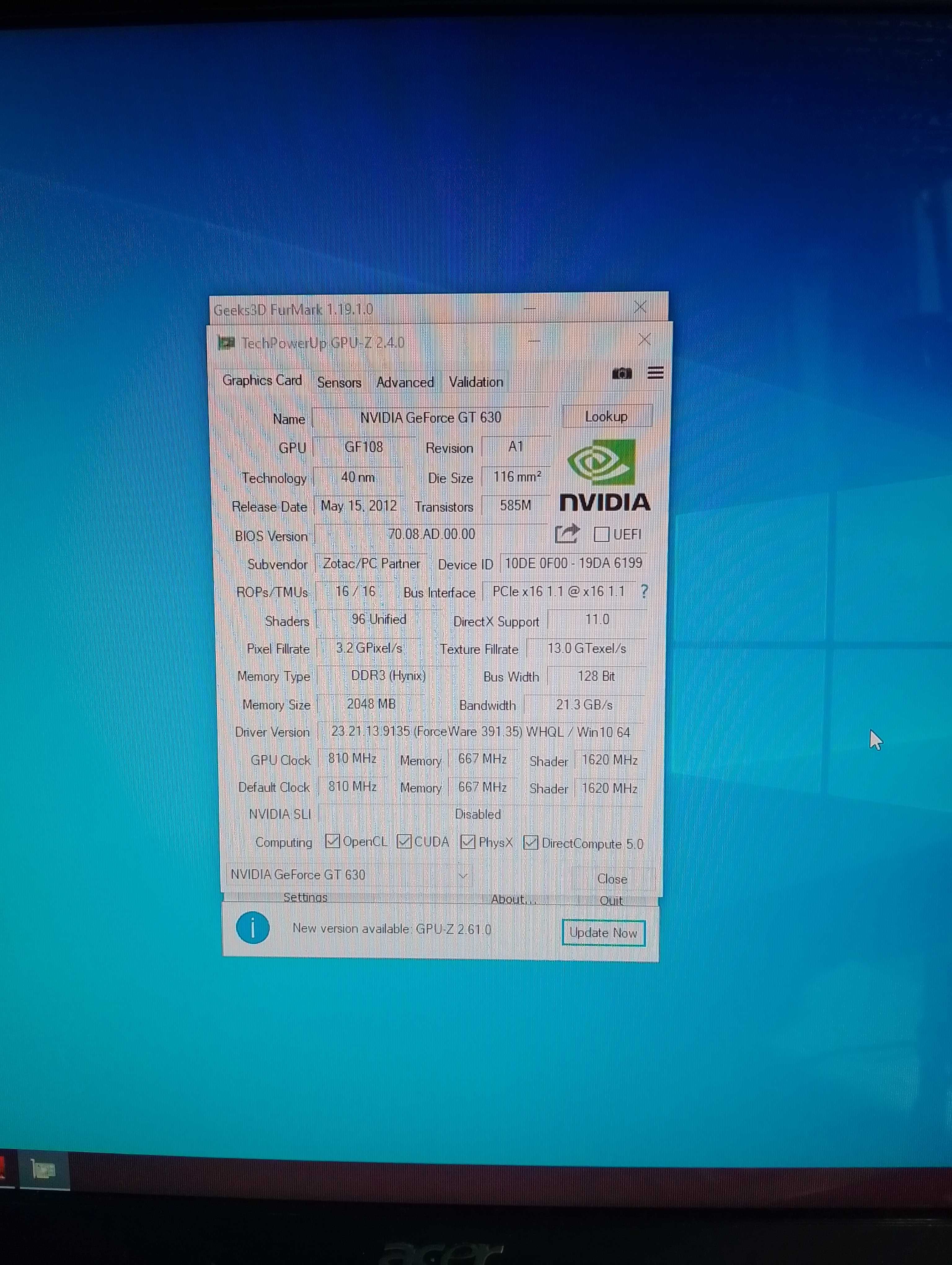The height and width of the screenshot is (1265, 952).
Task: Click the DirectX Support field 11.0
Action: coord(597,619)
